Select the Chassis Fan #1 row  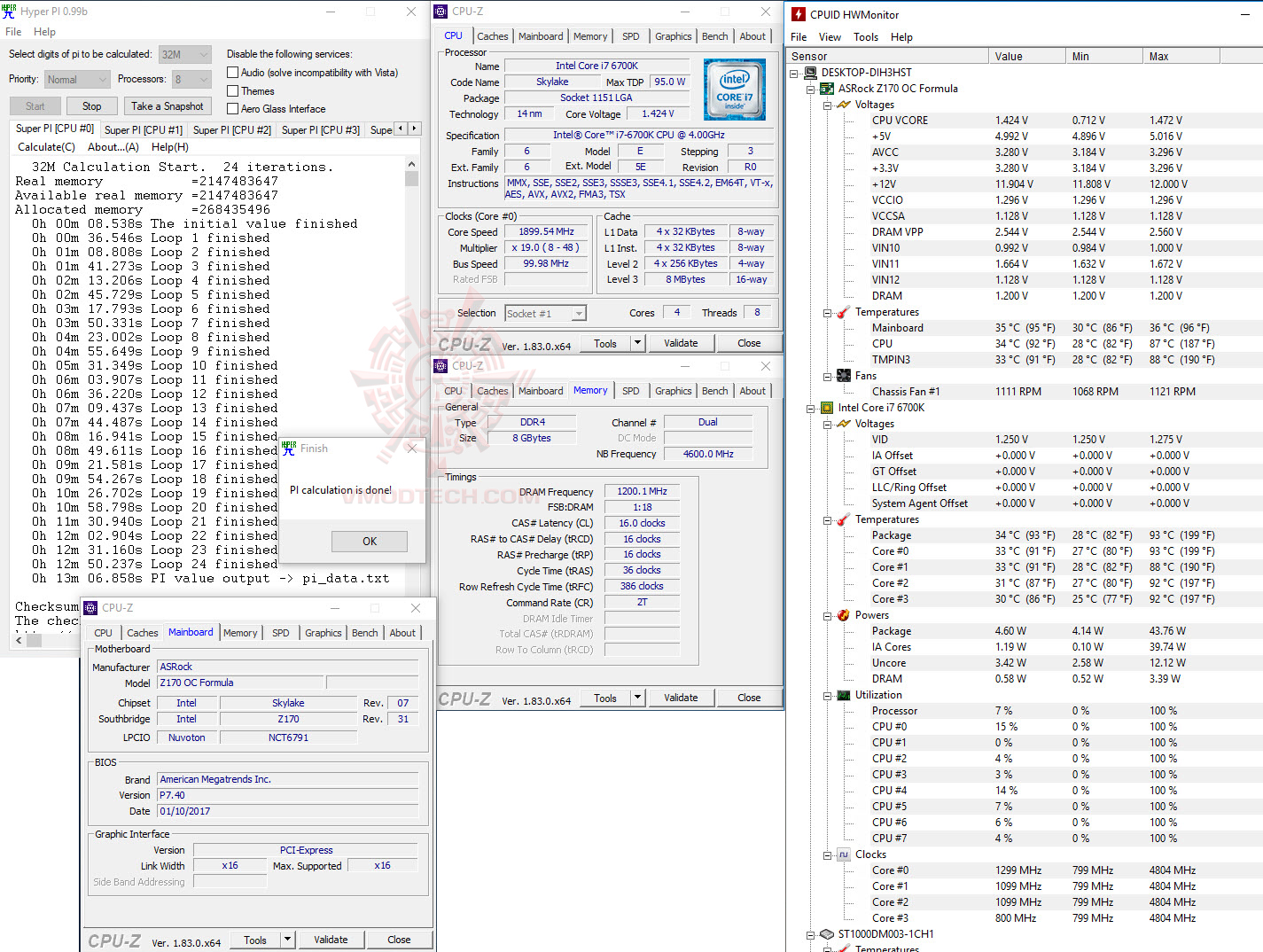(x=1024, y=392)
